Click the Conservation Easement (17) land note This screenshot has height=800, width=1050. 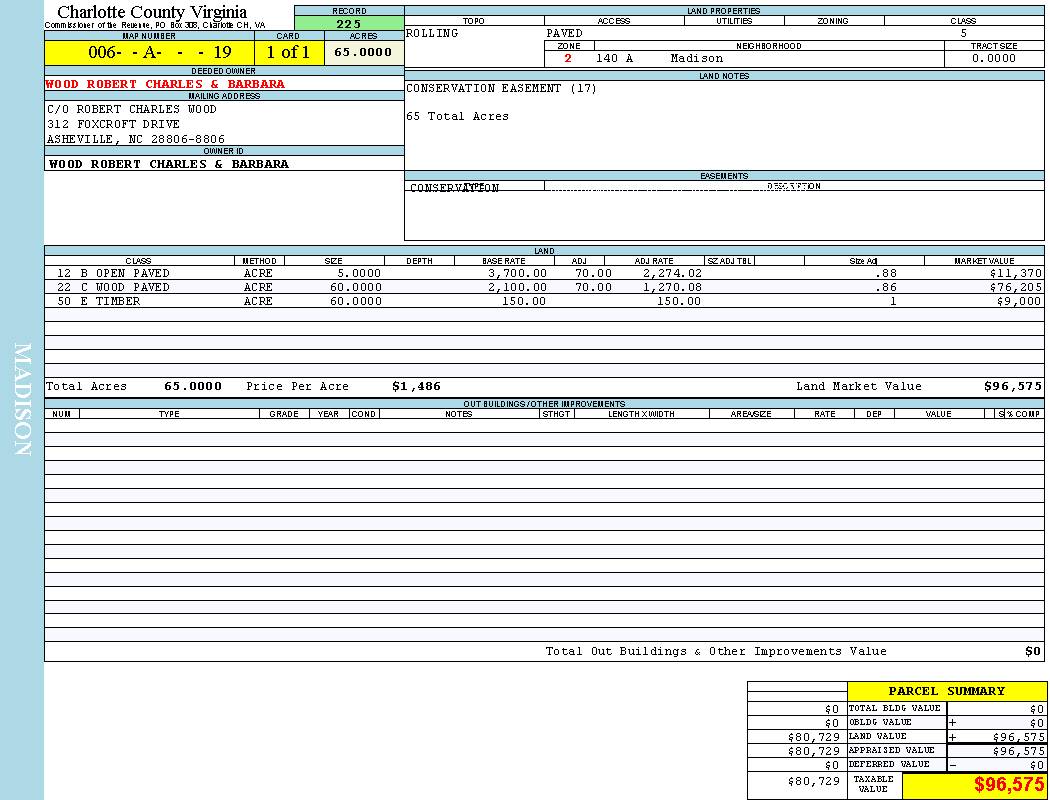[x=501, y=88]
